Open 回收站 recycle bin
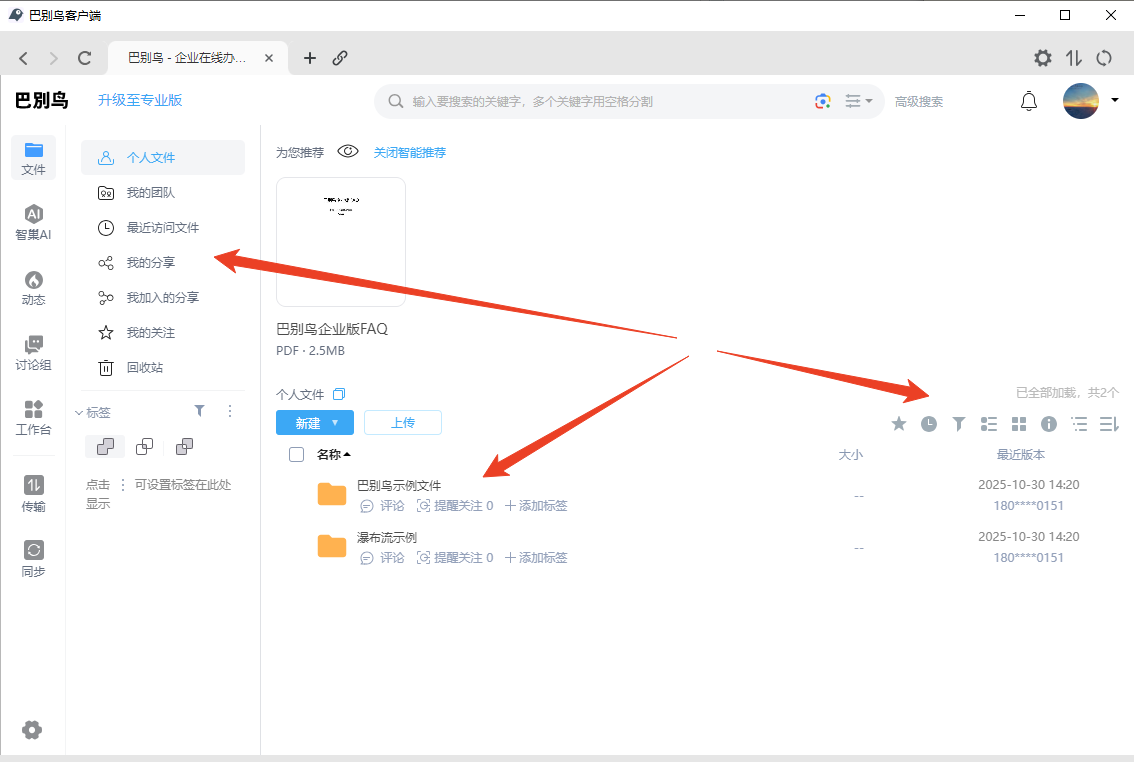Viewport: 1134px width, 762px height. point(163,367)
